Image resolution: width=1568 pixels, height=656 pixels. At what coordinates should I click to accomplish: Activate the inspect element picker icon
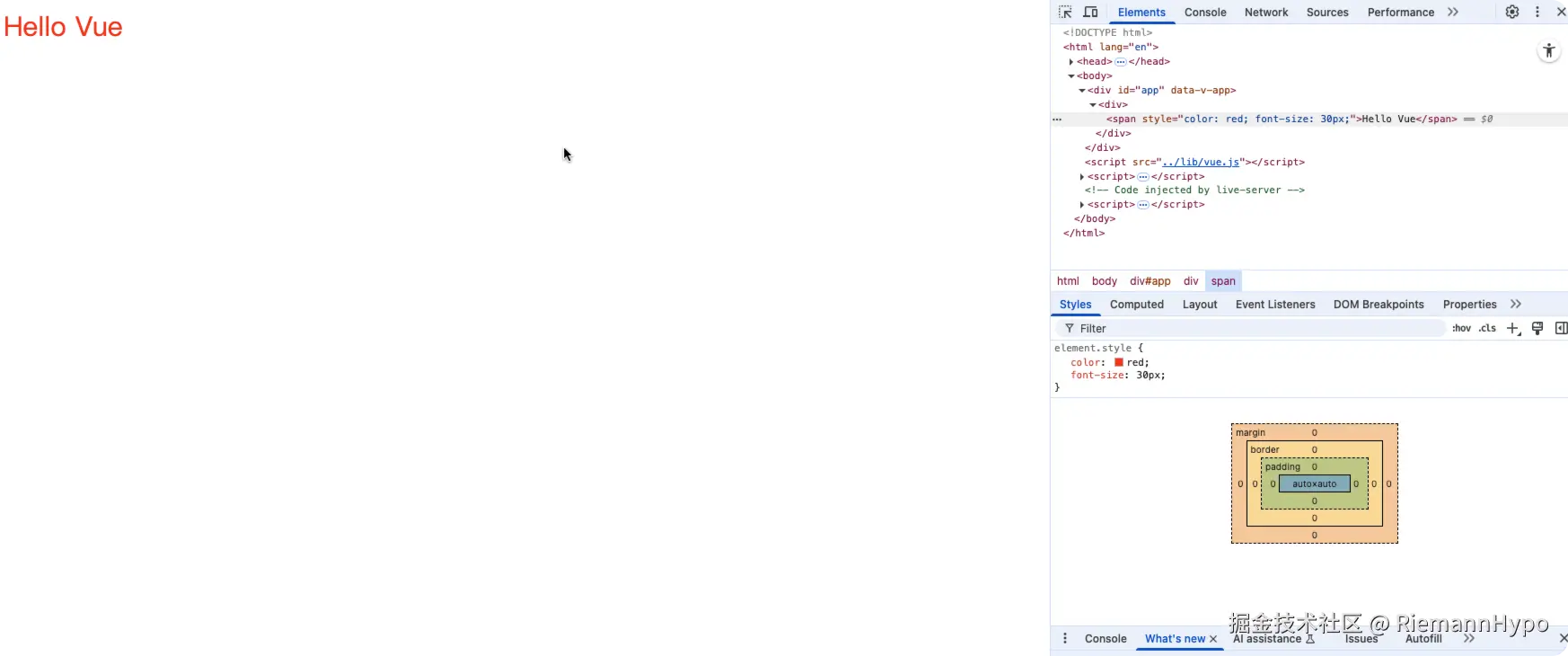pyautogui.click(x=1065, y=12)
